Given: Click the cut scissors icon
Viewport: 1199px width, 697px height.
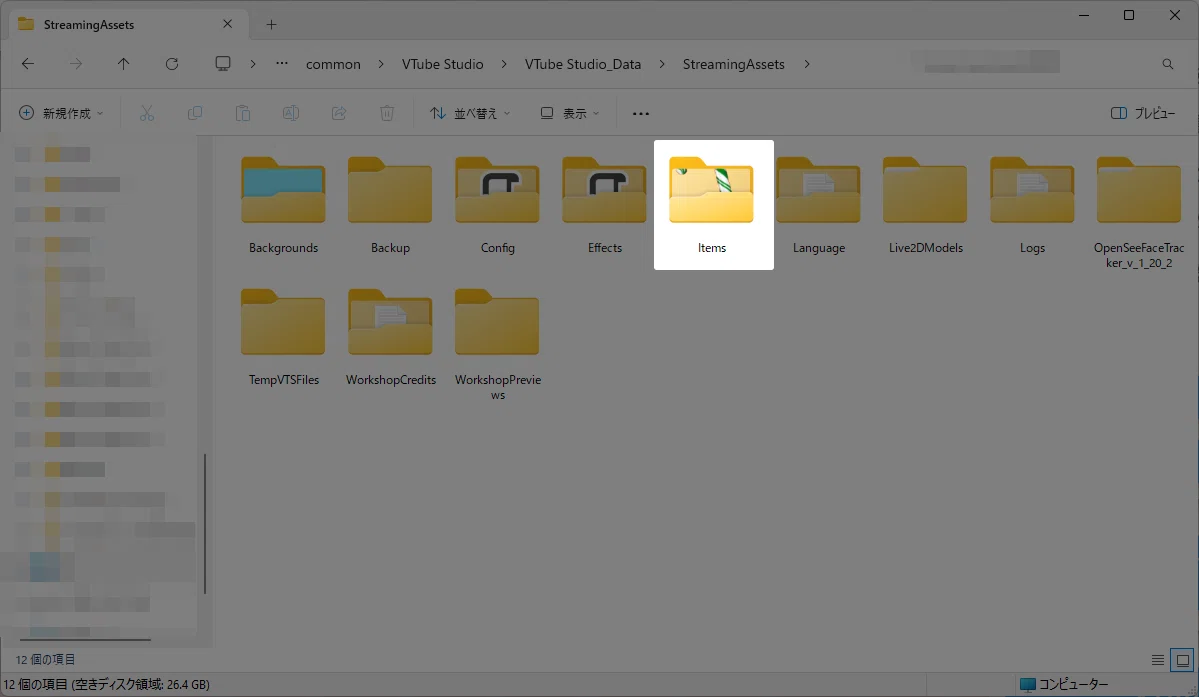Looking at the screenshot, I should (x=147, y=113).
